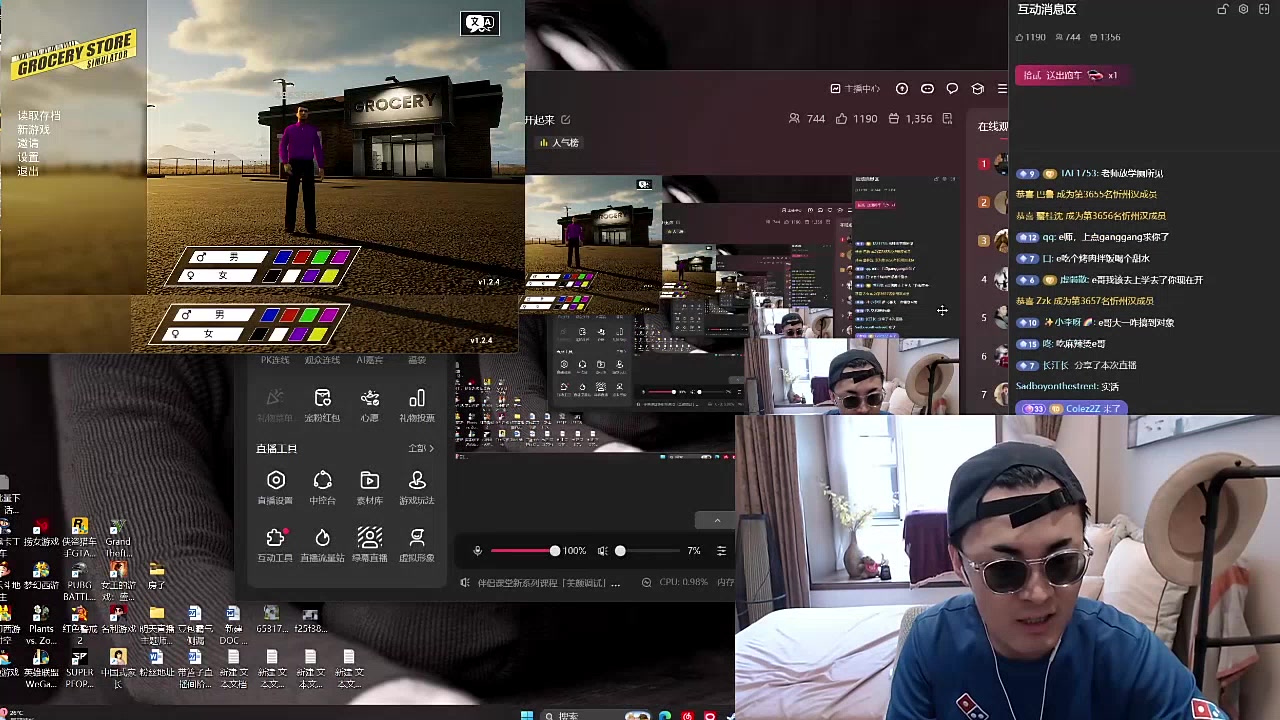Click the translate icon on game preview
Image resolution: width=1280 pixels, height=720 pixels.
coord(480,23)
